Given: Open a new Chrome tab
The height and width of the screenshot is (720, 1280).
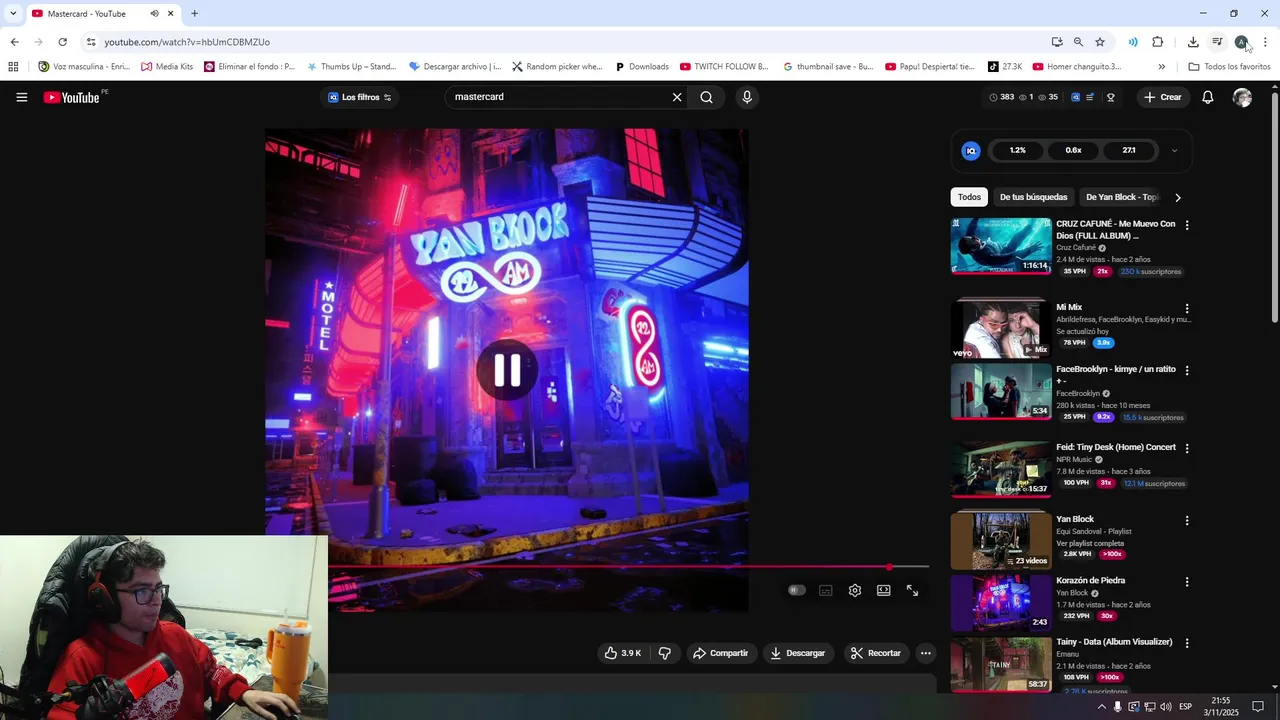Looking at the screenshot, I should click(x=194, y=13).
